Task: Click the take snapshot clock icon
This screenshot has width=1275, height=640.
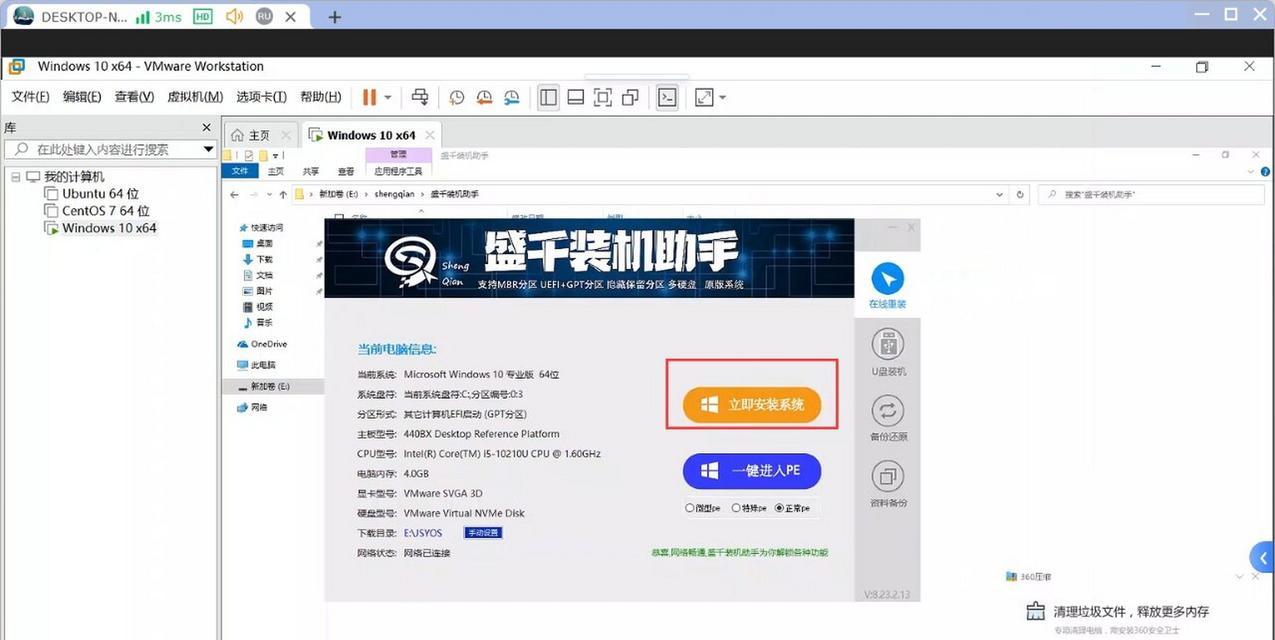Action: click(457, 97)
